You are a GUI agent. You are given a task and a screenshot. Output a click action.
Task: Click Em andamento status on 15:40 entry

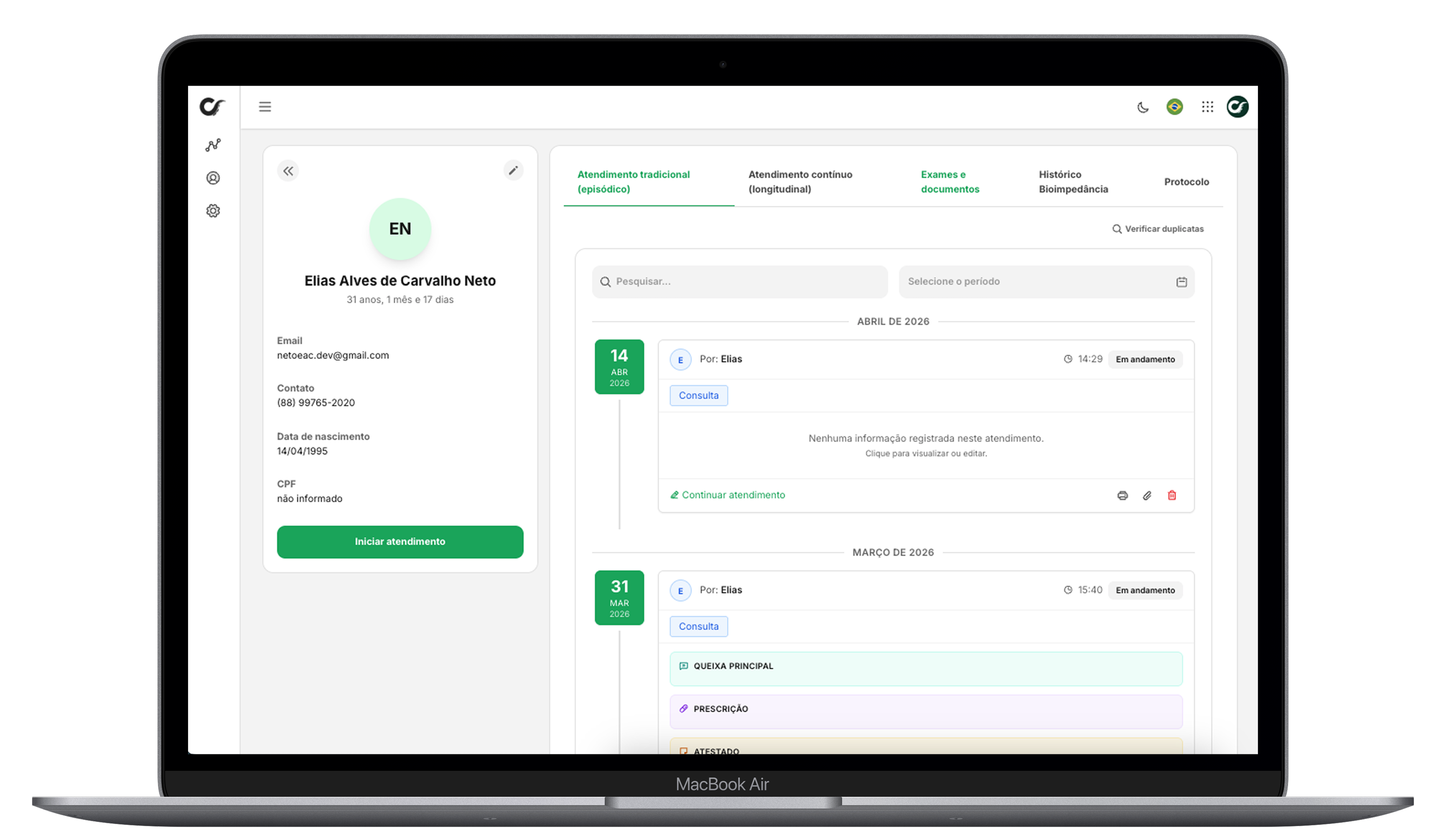click(1145, 591)
